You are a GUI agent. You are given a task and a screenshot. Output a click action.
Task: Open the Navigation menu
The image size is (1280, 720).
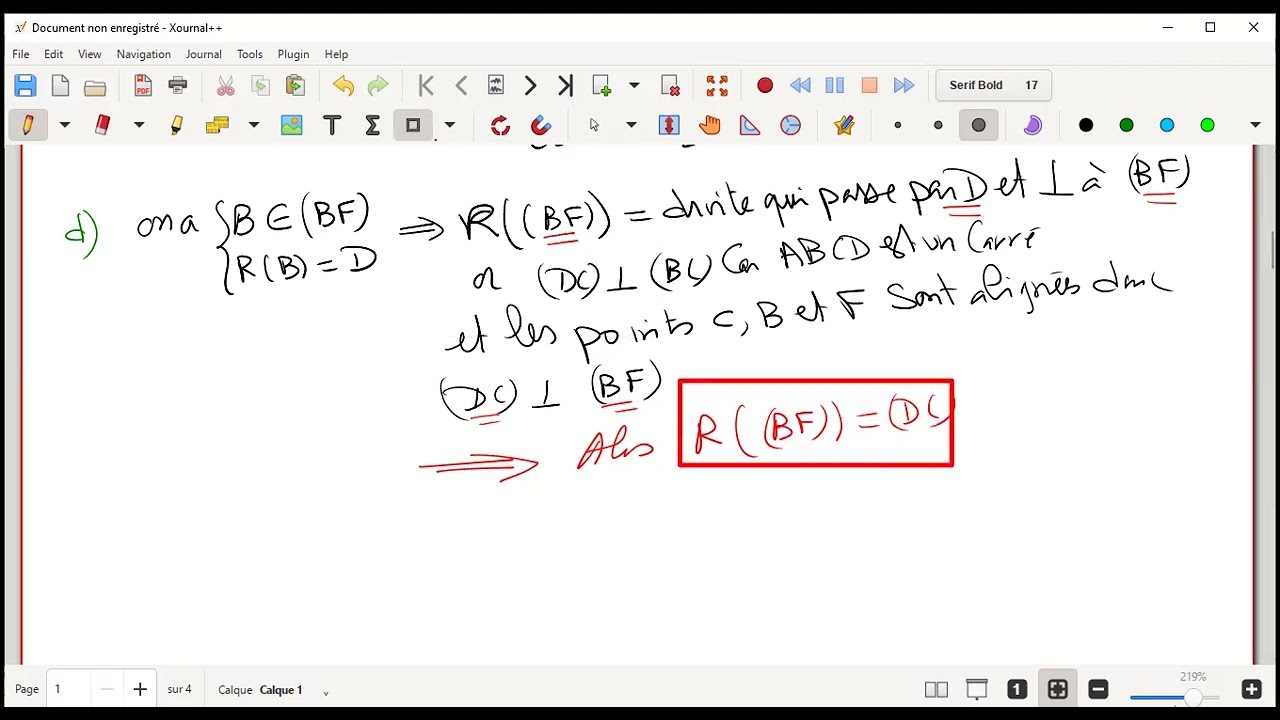(144, 54)
